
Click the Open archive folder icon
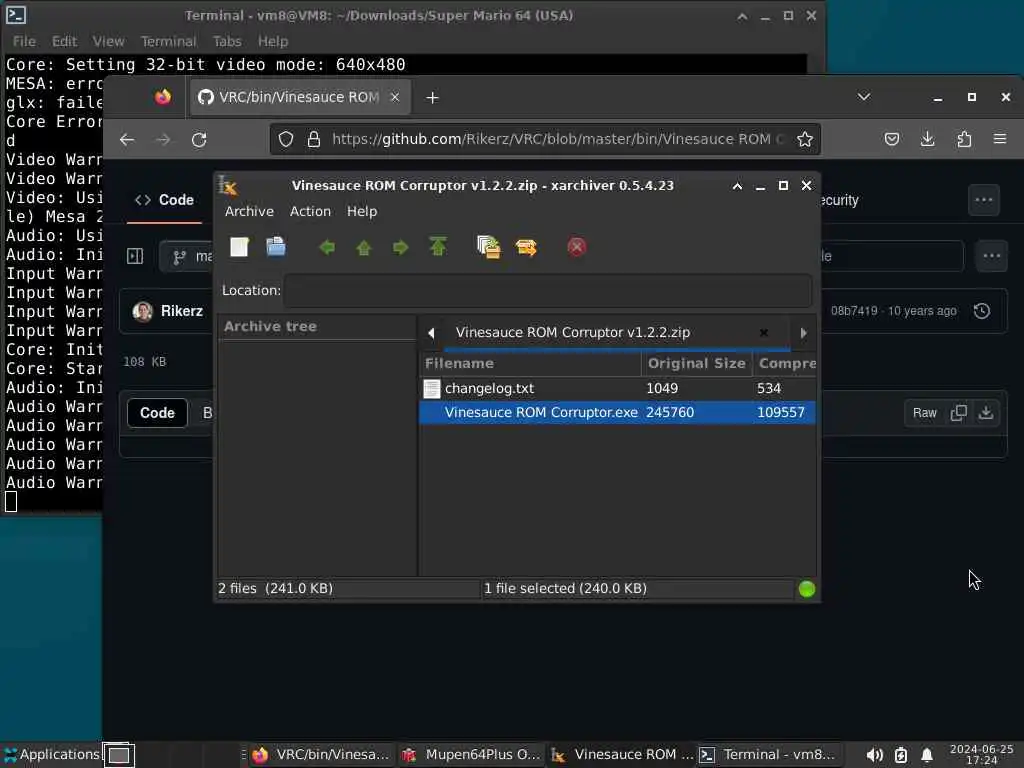pos(276,247)
